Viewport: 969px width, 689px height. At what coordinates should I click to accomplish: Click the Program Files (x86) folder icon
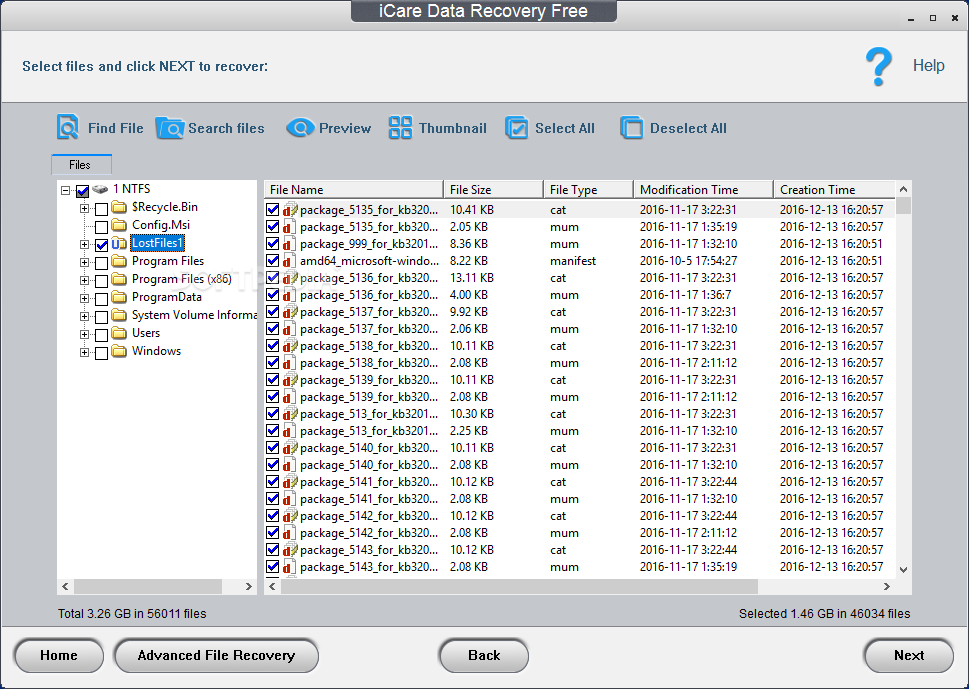tap(119, 279)
